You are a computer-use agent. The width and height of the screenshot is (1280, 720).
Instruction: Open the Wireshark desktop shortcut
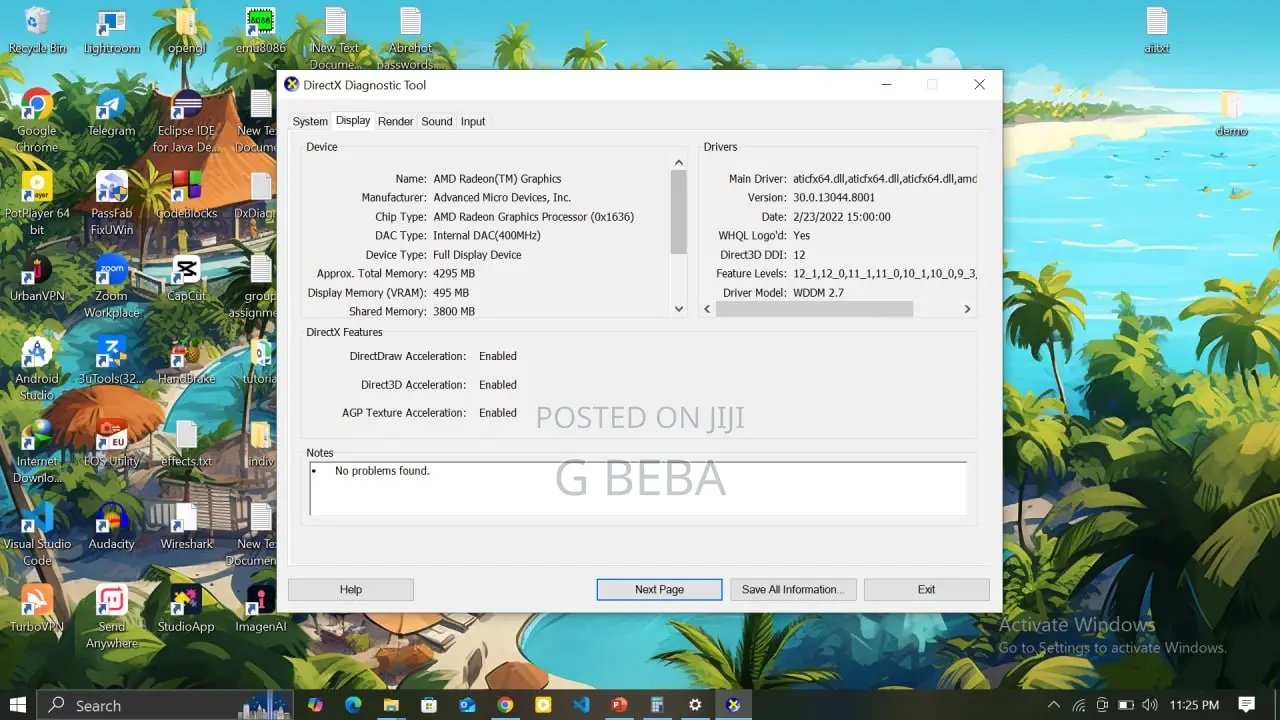[186, 521]
